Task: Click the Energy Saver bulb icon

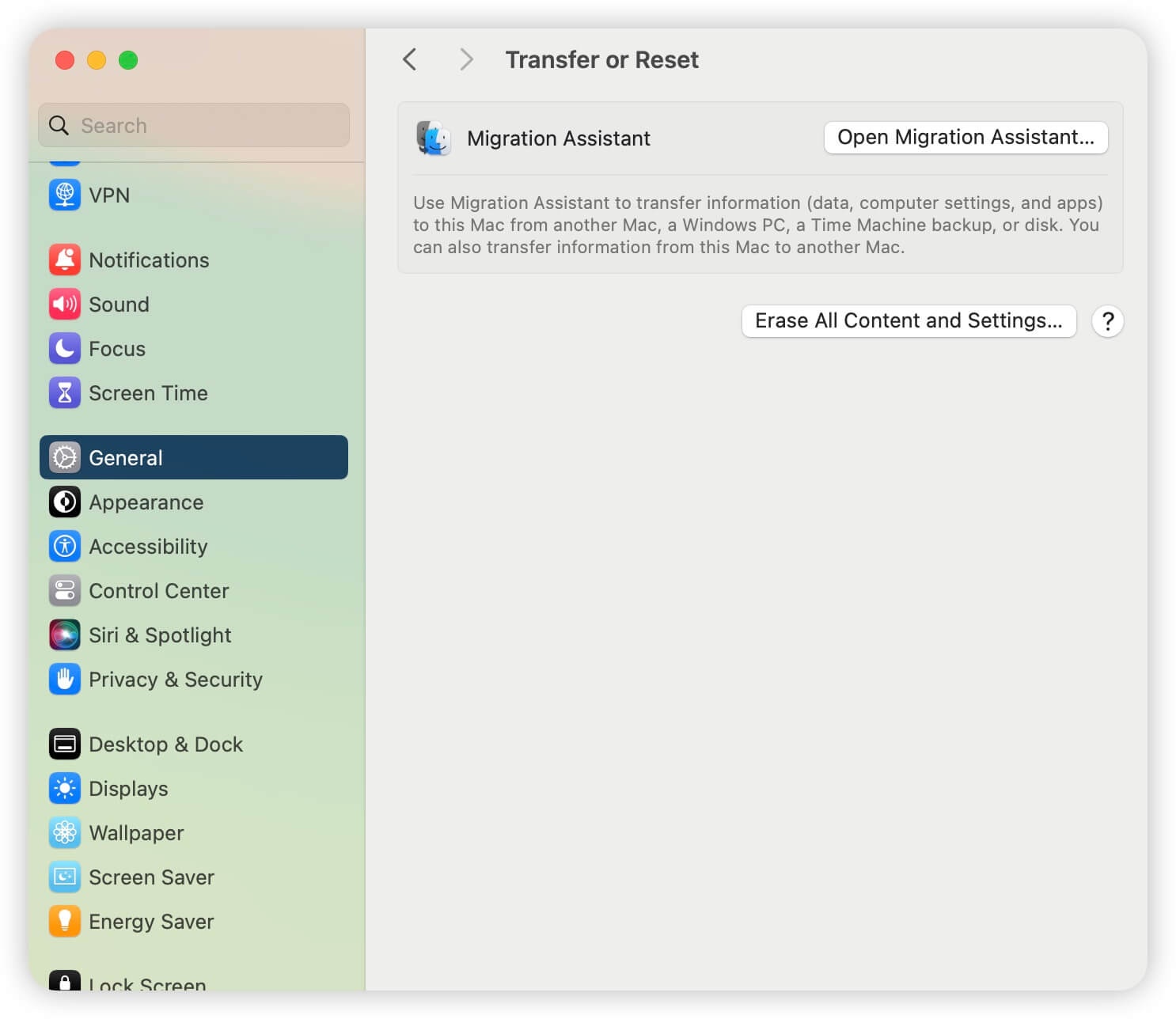Action: [x=65, y=921]
